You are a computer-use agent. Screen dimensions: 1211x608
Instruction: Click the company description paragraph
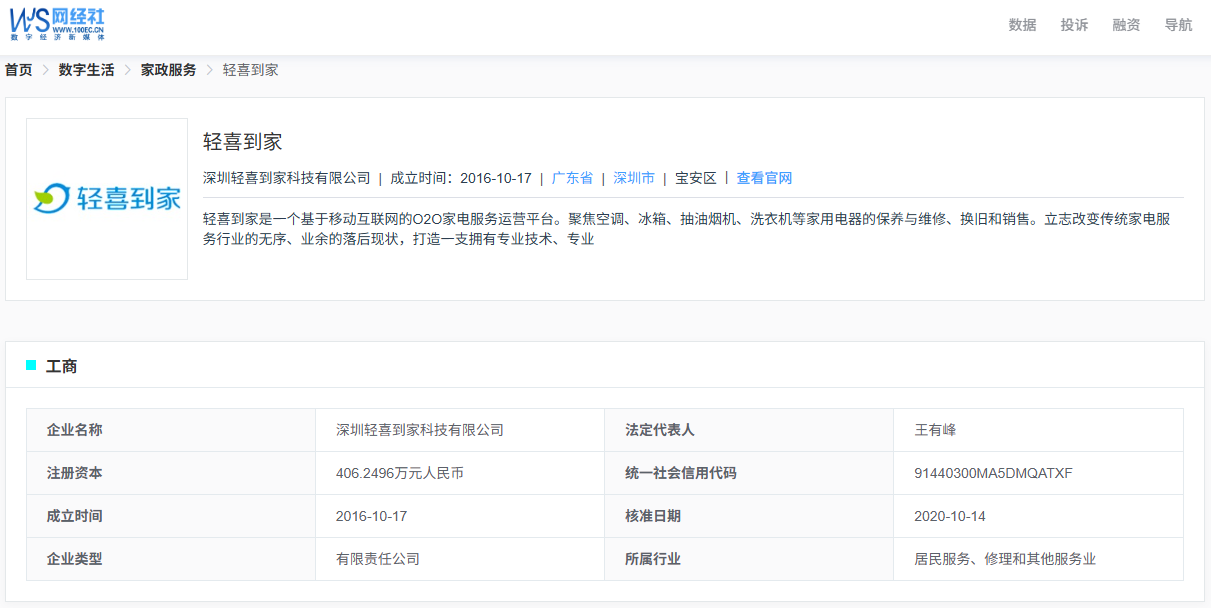pos(693,229)
